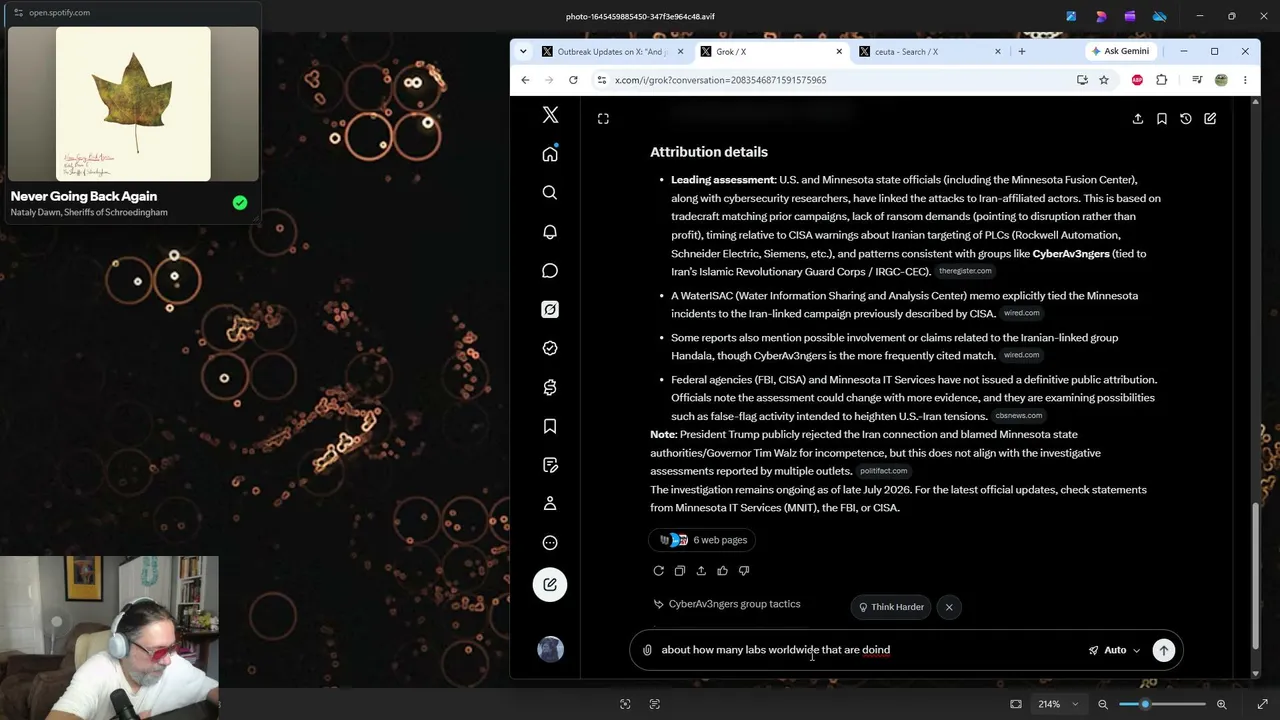1280x720 pixels.
Task: Zoom in on the photo viewer
Action: (1221, 704)
